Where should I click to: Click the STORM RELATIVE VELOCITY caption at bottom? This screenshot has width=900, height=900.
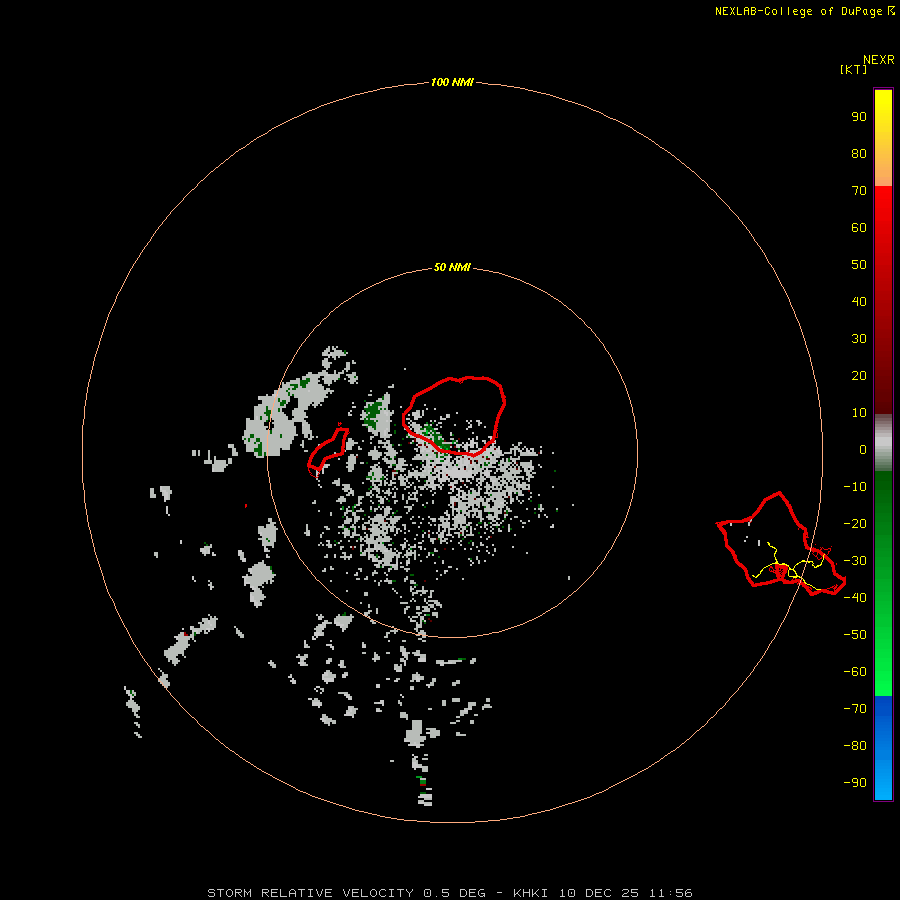(450, 893)
